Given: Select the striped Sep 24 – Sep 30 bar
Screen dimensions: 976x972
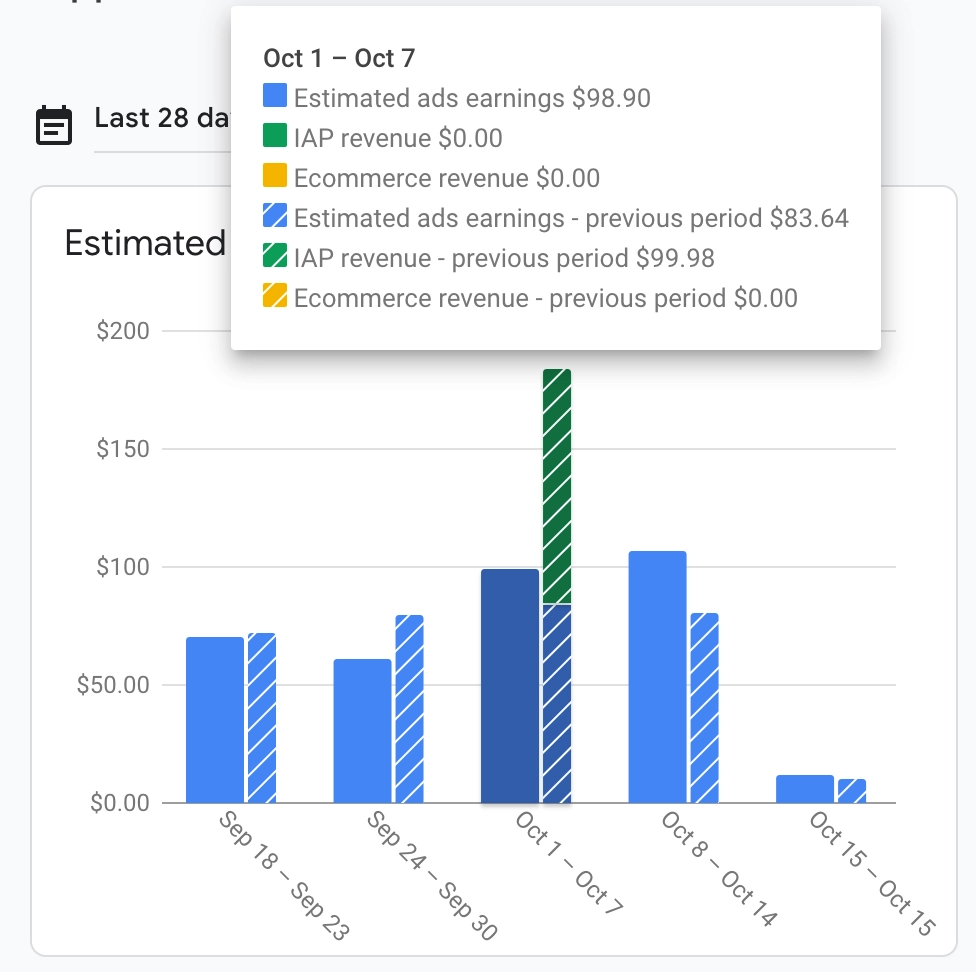Looking at the screenshot, I should tap(409, 709).
